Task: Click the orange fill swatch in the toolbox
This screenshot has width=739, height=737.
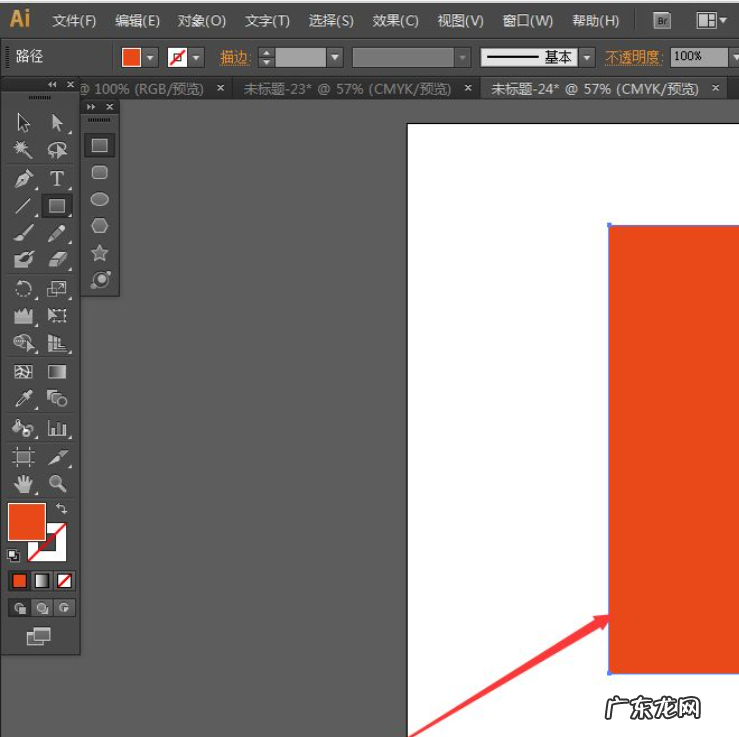Action: [26, 522]
